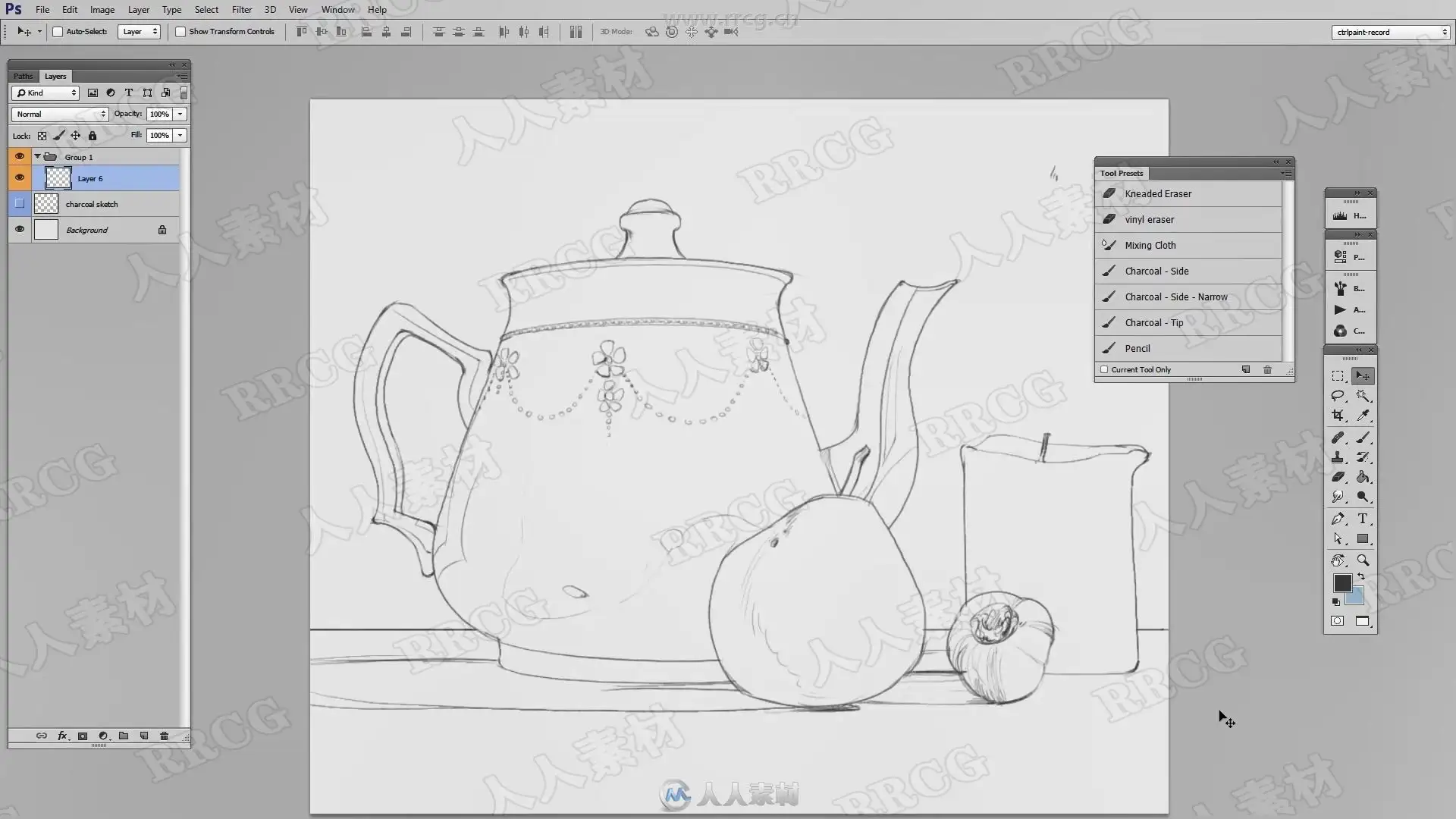Select the Clone Stamp tool
The height and width of the screenshot is (819, 1456).
[1338, 457]
